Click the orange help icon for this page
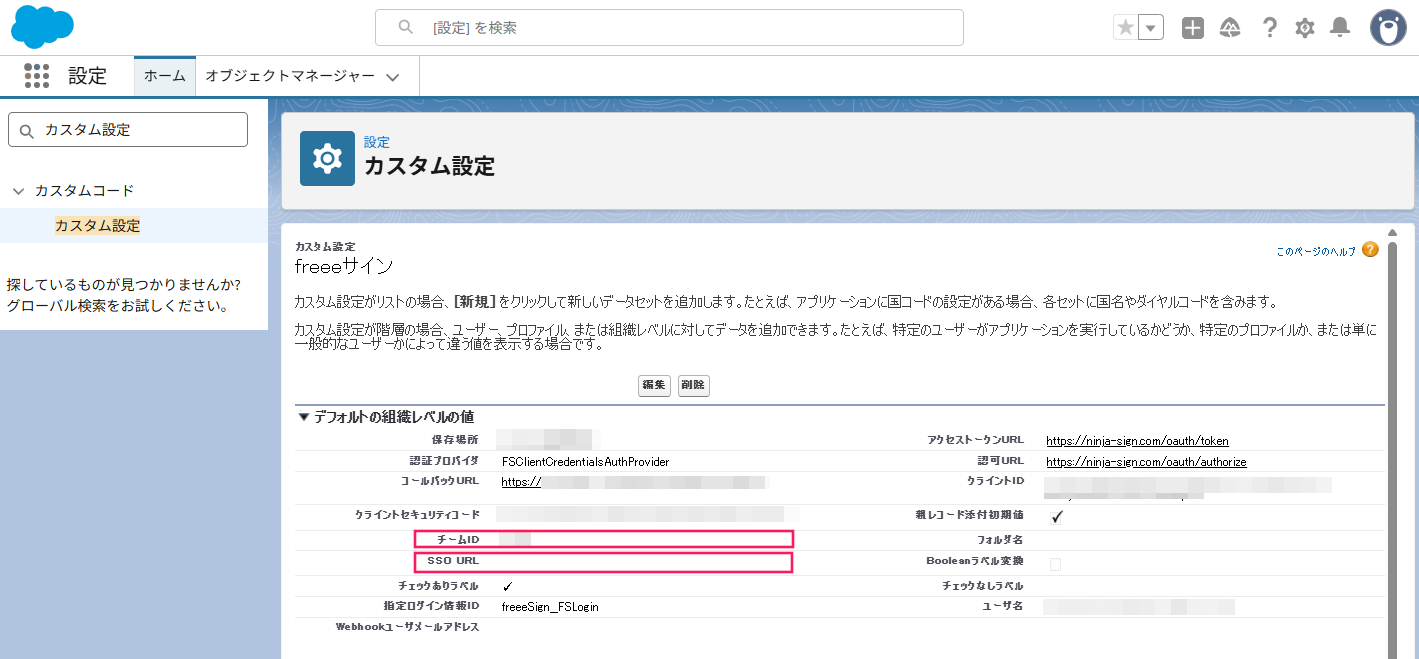 pyautogui.click(x=1370, y=250)
